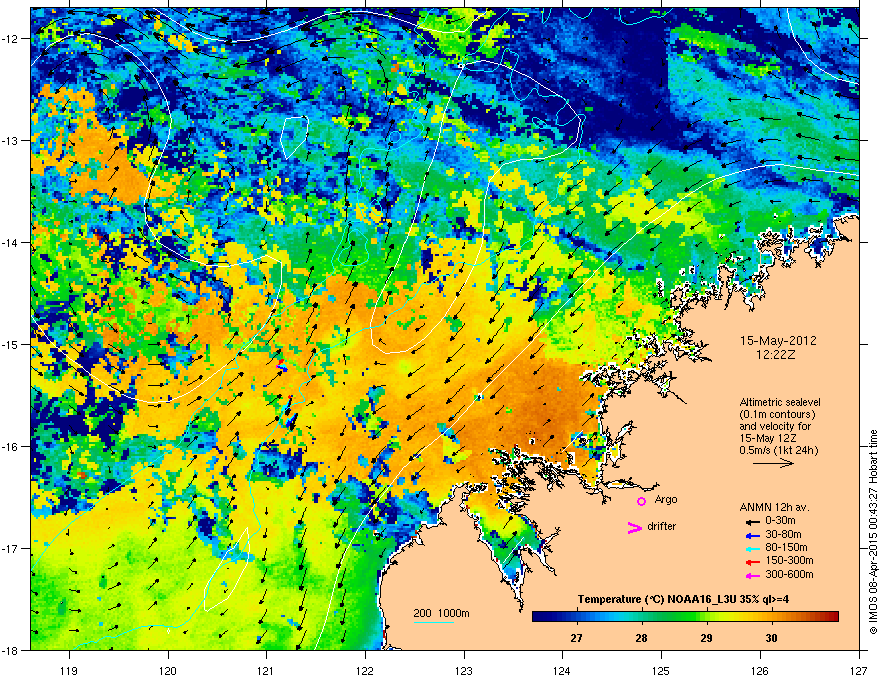Click the '30' colorbar tick label
The height and width of the screenshot is (680, 880).
(x=771, y=638)
